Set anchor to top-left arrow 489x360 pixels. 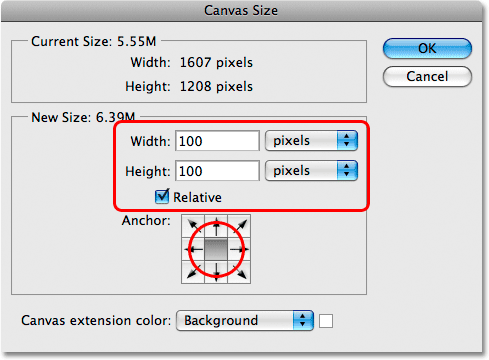pos(193,226)
